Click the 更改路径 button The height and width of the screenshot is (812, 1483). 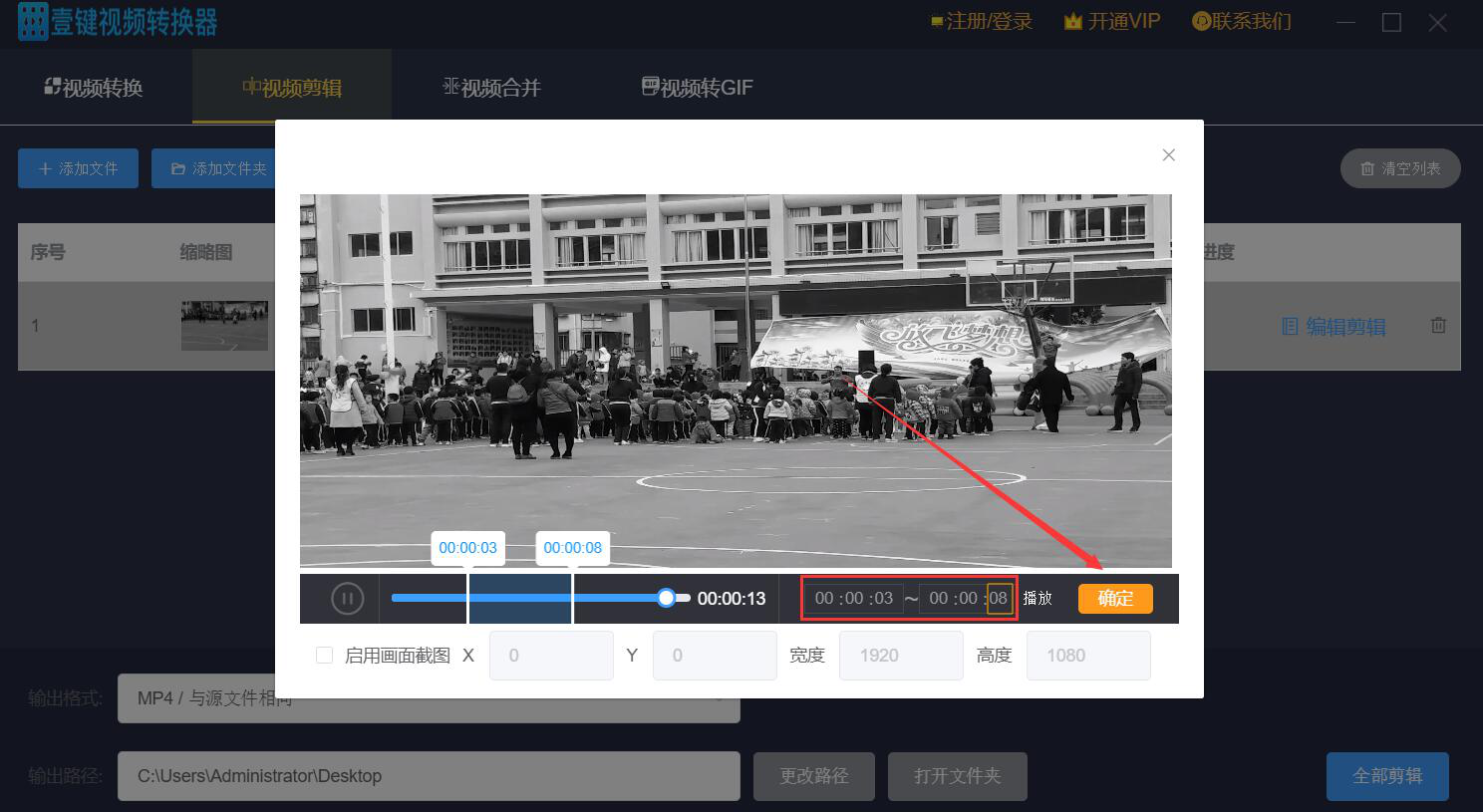(813, 776)
